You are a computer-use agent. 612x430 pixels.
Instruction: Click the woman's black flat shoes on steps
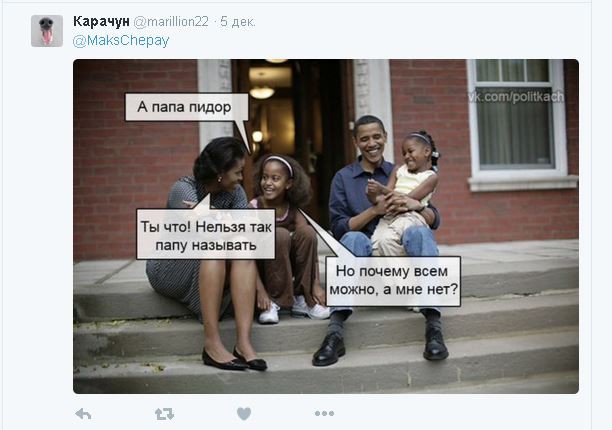(235, 360)
